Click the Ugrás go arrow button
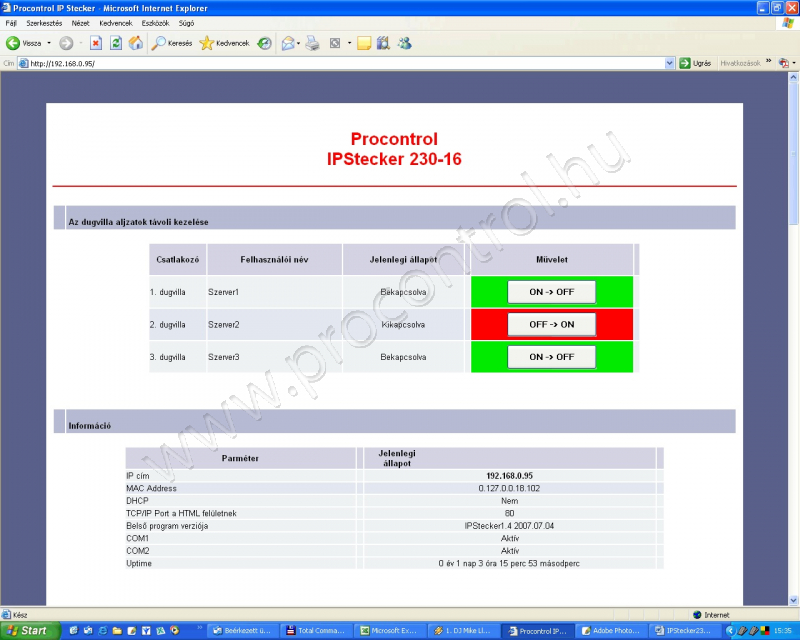Screen dimensions: 800x640 point(695,63)
